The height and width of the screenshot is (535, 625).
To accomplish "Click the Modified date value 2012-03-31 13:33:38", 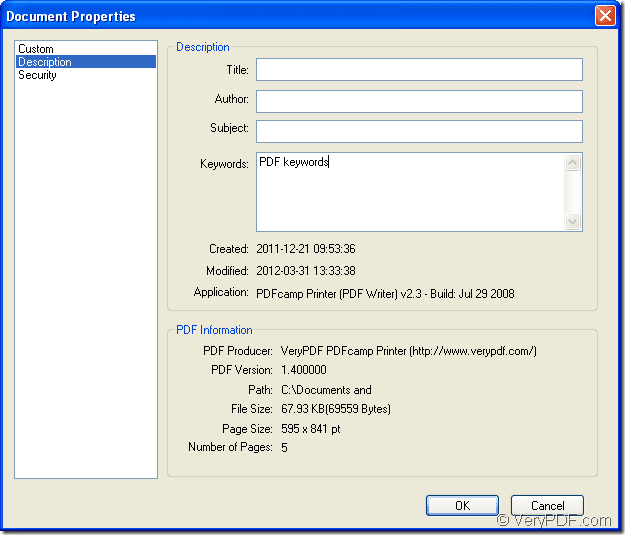I will 306,271.
